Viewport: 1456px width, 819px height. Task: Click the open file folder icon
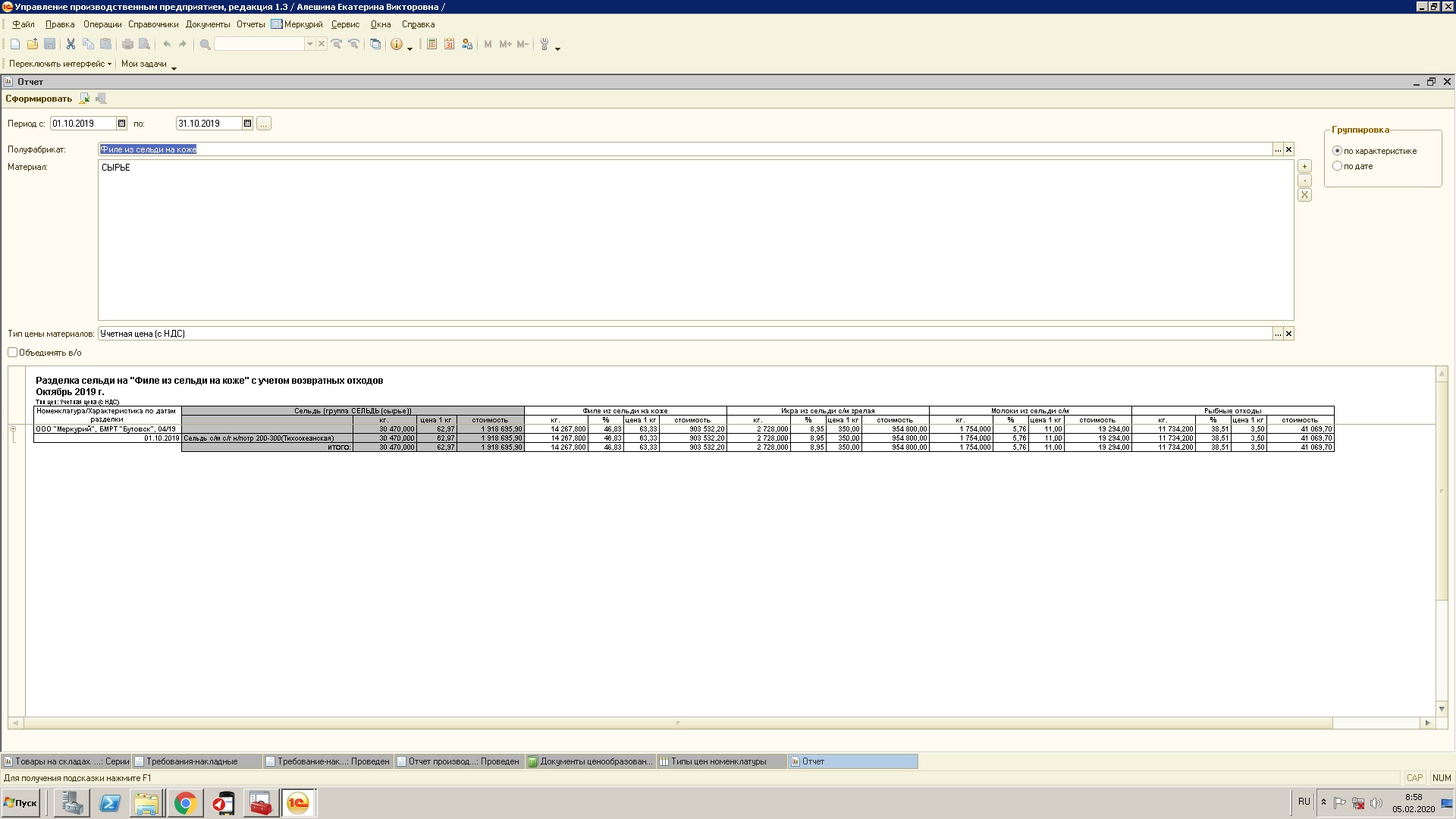tap(32, 45)
